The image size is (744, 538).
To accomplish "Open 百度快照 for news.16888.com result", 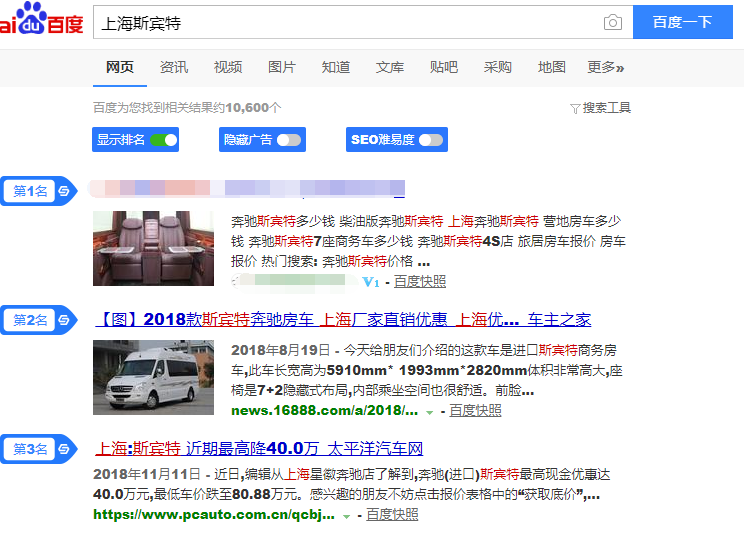I will click(475, 411).
